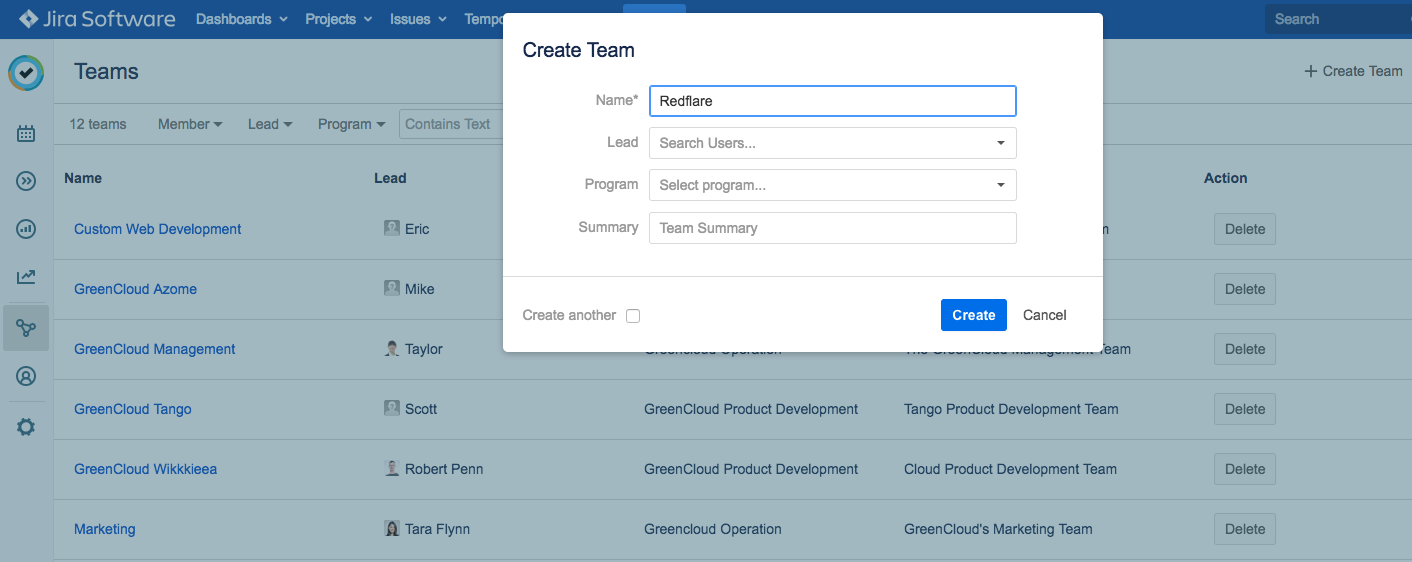Click the double-arrow planning icon in sidebar

tap(26, 181)
